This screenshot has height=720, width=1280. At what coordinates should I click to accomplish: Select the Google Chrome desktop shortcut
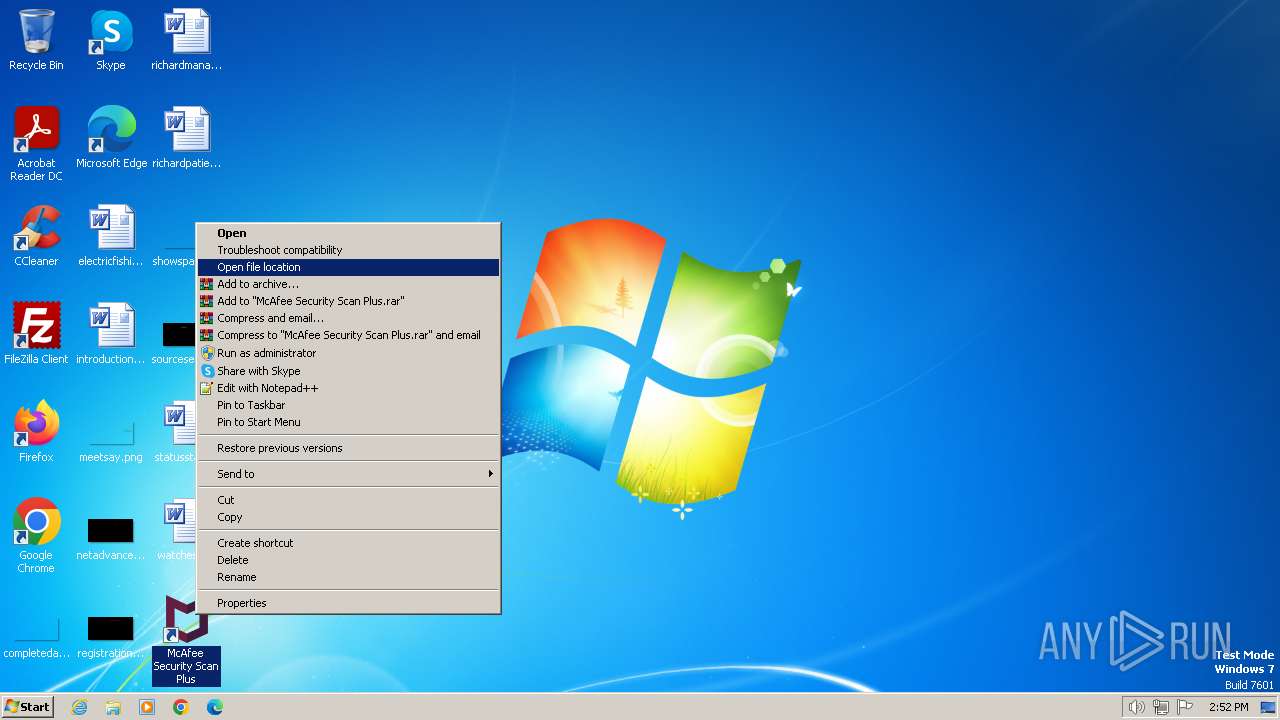point(36,536)
